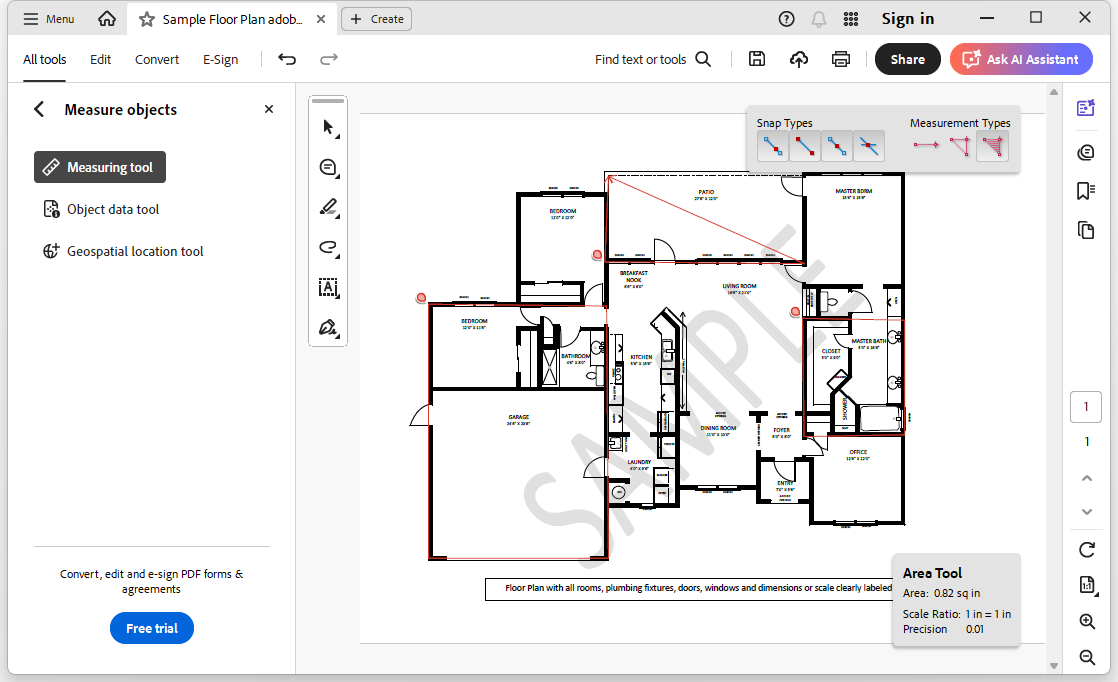Open the comment annotation tool
Viewport: 1118px width, 682px height.
[x=328, y=167]
